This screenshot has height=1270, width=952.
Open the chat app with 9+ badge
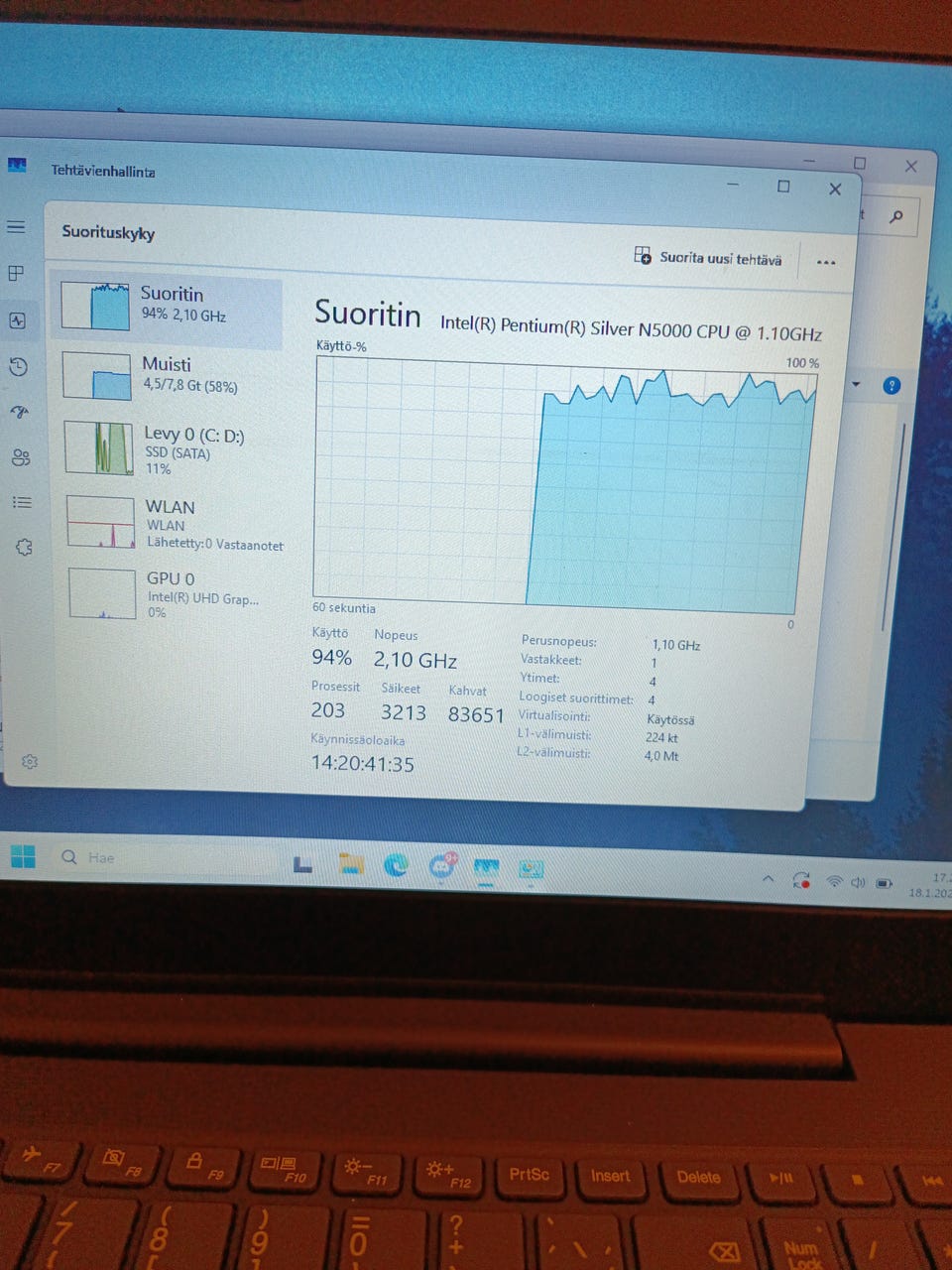(442, 865)
